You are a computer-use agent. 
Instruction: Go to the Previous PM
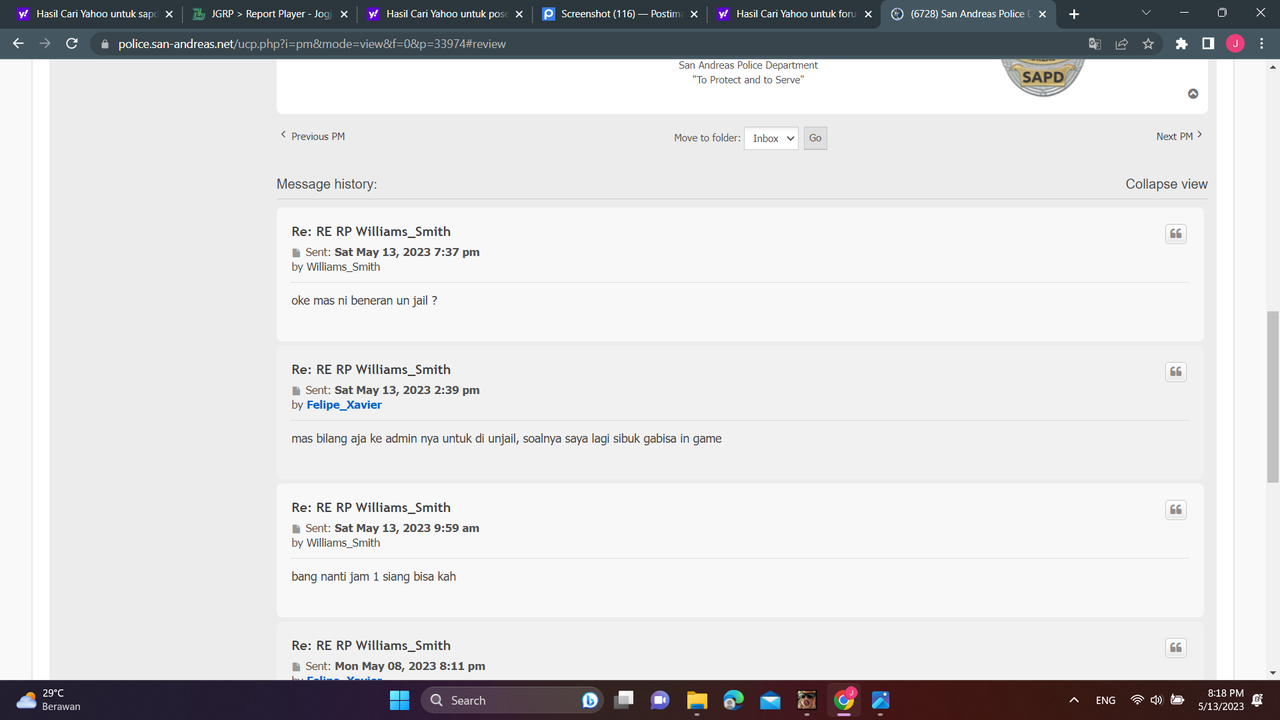click(x=312, y=136)
